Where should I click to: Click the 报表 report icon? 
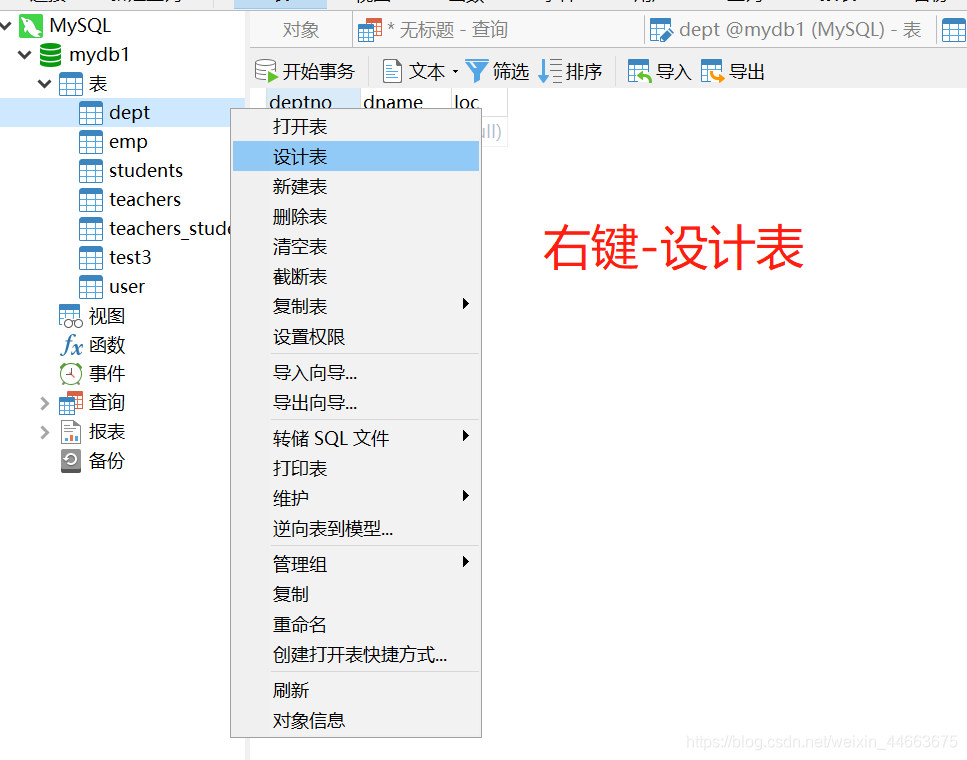(x=71, y=432)
